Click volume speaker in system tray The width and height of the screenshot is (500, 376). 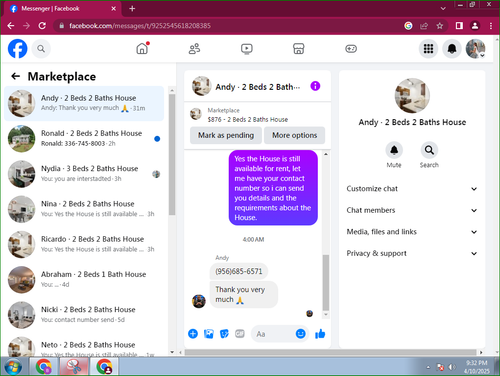pyautogui.click(x=452, y=367)
